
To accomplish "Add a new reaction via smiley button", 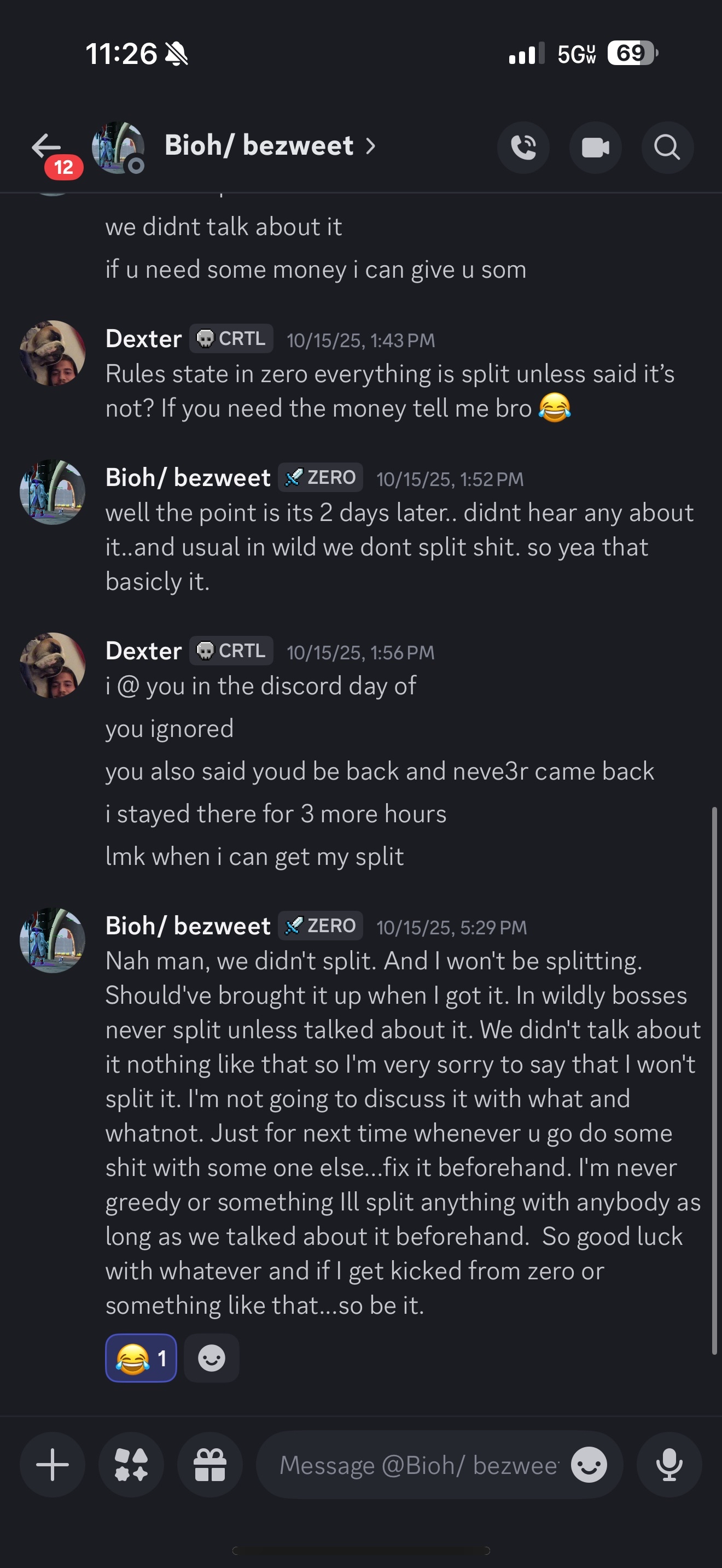I will click(x=211, y=1357).
